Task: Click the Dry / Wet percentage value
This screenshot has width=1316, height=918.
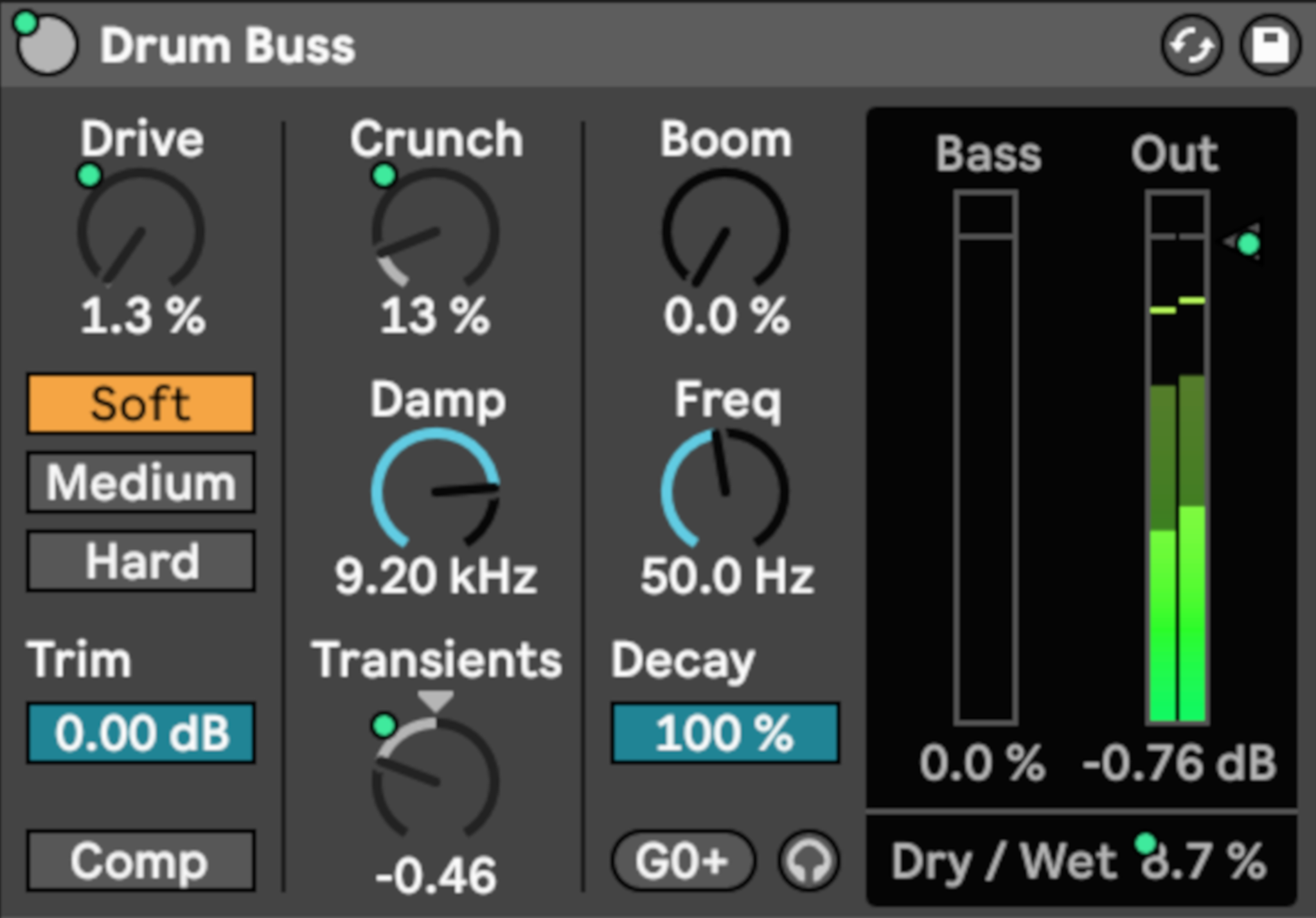Action: point(1203,861)
